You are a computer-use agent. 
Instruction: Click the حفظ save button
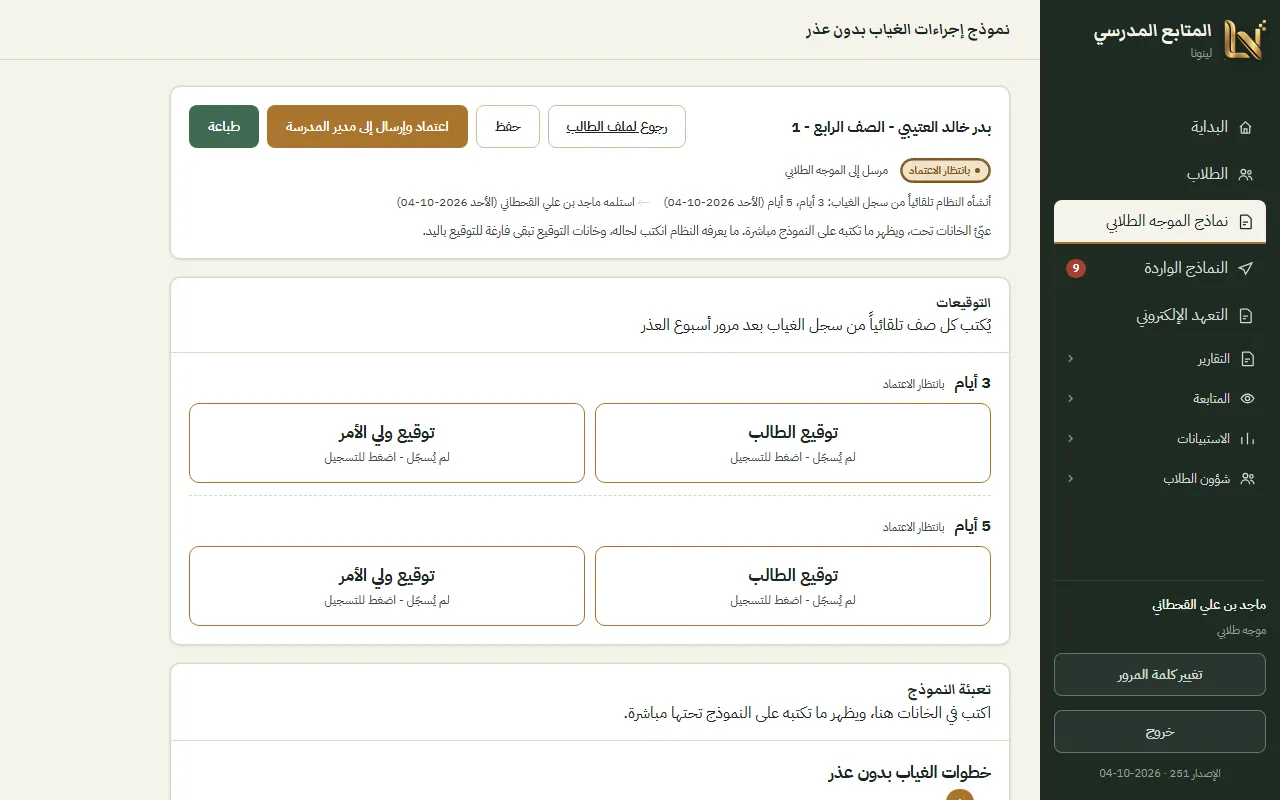click(508, 126)
